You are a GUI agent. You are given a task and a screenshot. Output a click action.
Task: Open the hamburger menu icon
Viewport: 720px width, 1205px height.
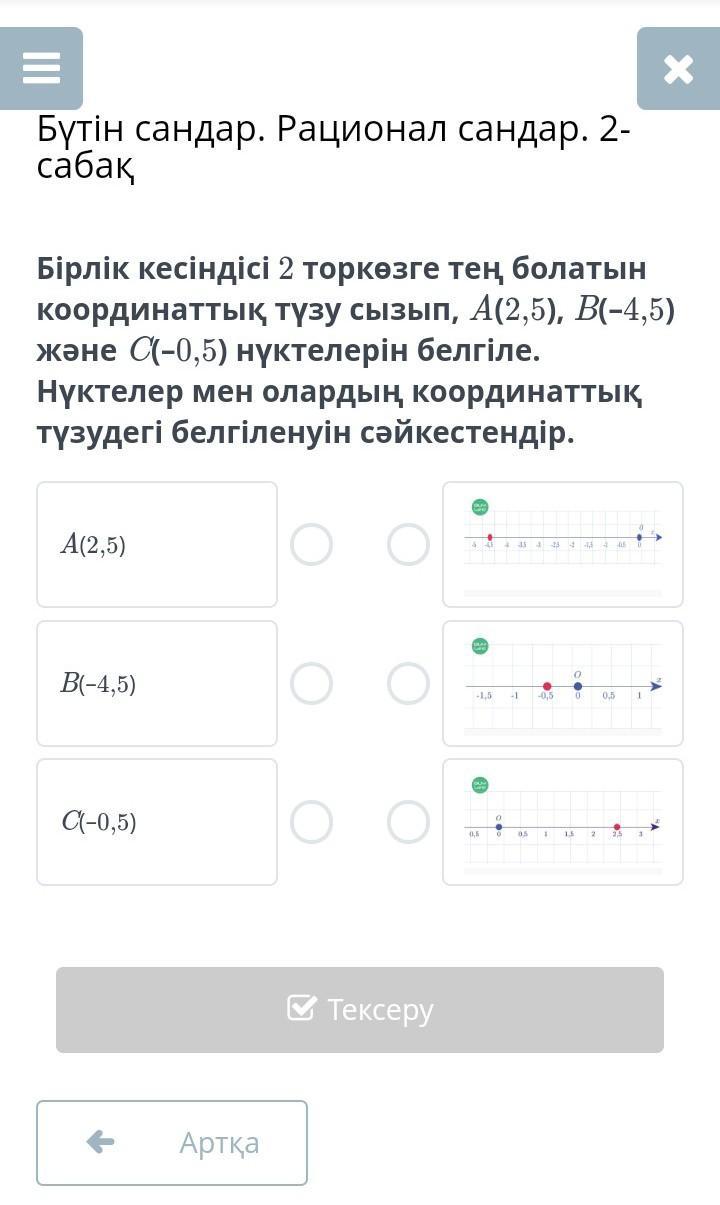pos(41,68)
